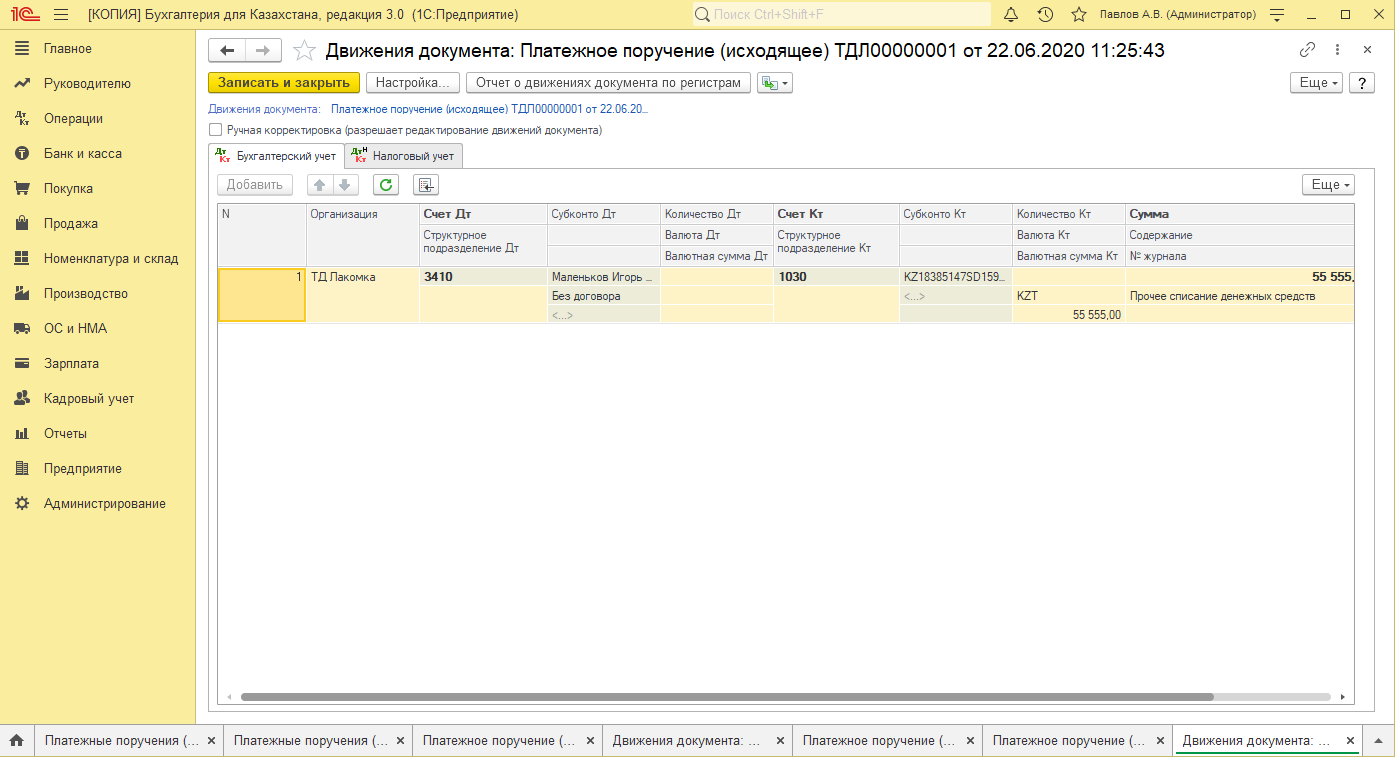Select the 55 555,00 currency amount cell

click(1069, 314)
